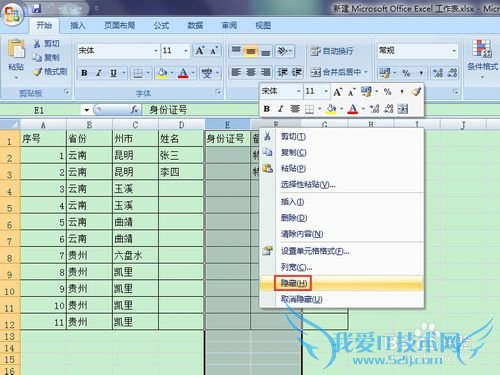This screenshot has height=375, width=500.
Task: Enable wrap text 自动换行
Action: point(332,51)
